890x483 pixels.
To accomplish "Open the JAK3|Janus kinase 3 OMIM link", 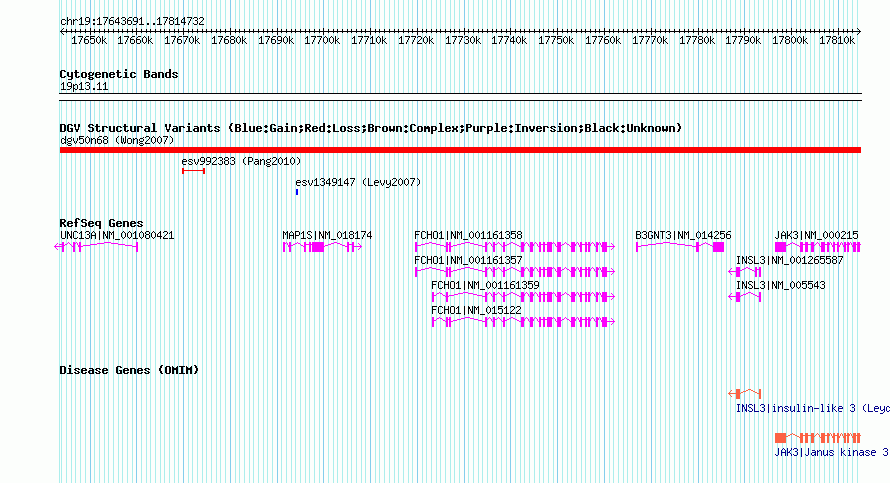I will 832,452.
